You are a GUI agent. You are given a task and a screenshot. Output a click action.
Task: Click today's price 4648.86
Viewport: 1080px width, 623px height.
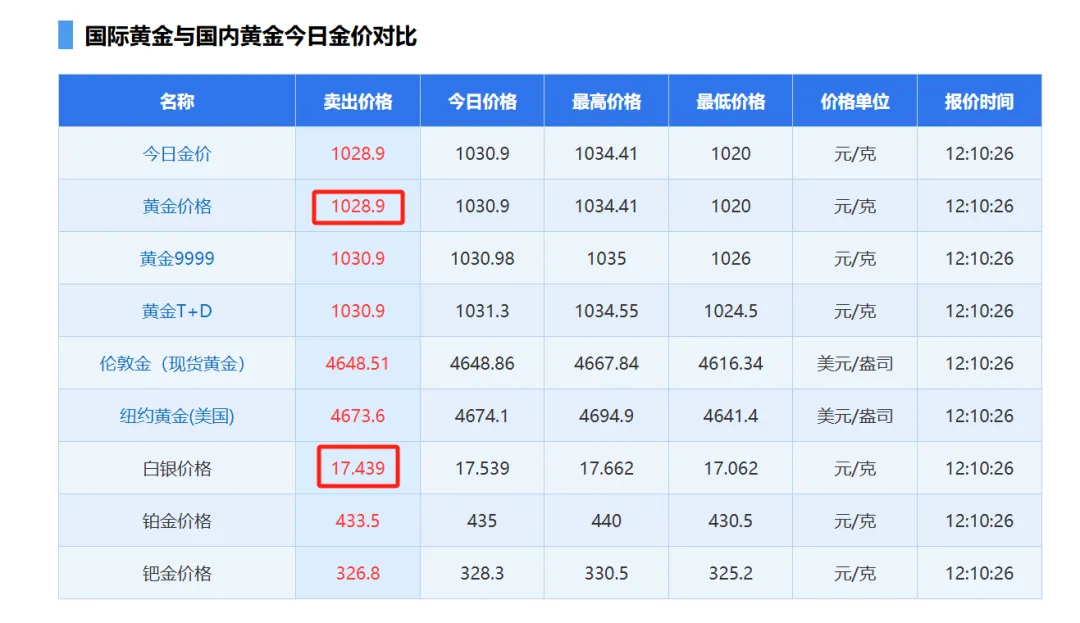coord(482,363)
